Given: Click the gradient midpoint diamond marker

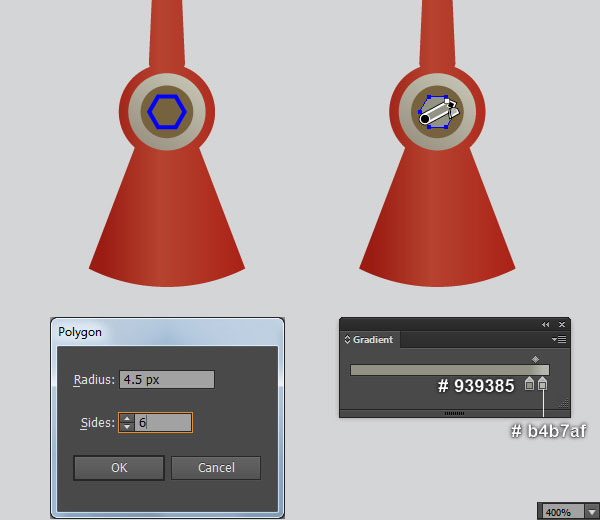Looking at the screenshot, I should click(x=535, y=359).
